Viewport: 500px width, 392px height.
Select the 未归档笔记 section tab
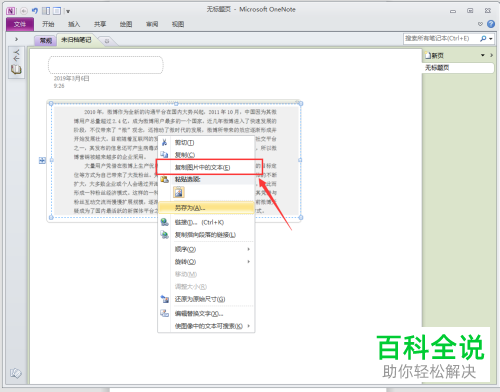click(76, 40)
